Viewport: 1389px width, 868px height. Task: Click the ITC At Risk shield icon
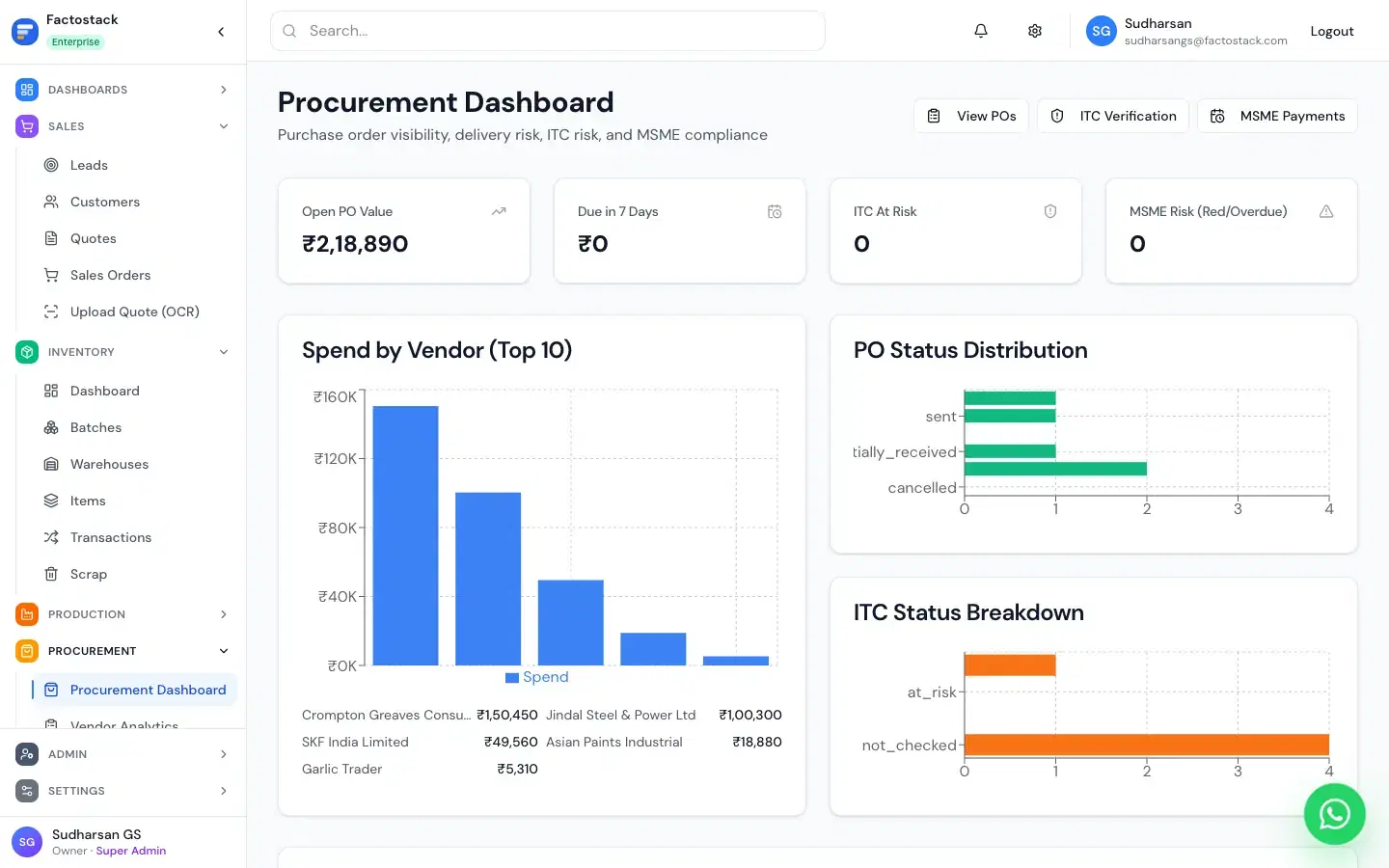tap(1050, 211)
